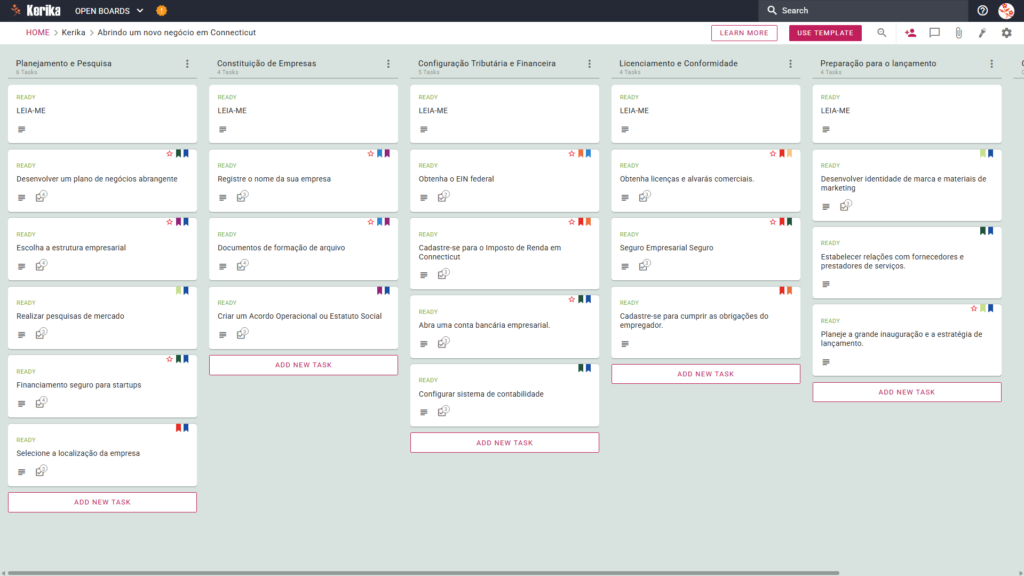Click light green tag on Realizar pesquisas card

click(x=178, y=291)
